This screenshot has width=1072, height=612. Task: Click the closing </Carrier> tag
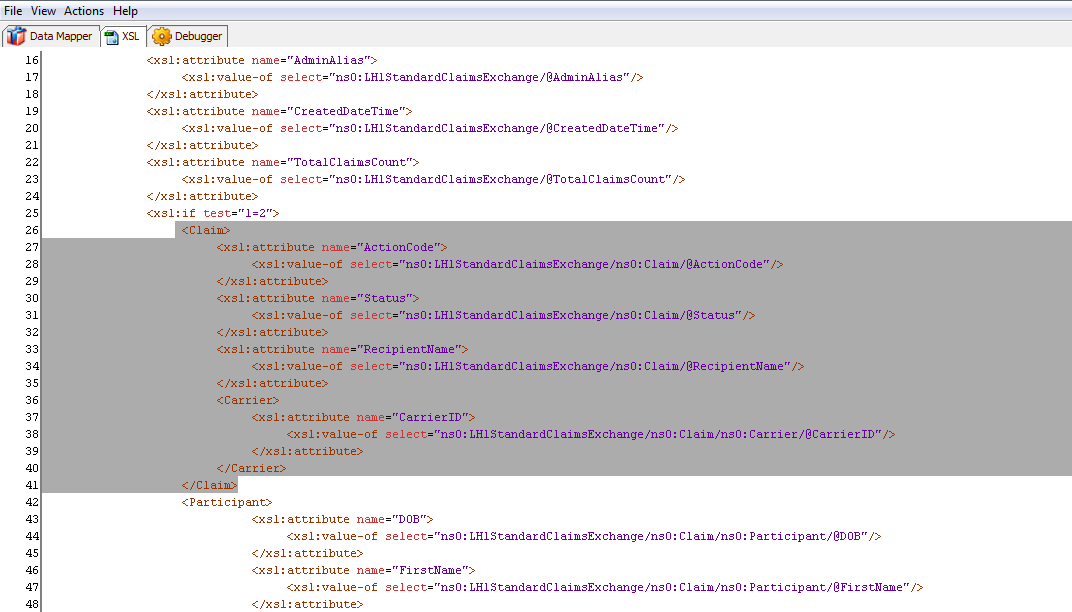coord(252,468)
